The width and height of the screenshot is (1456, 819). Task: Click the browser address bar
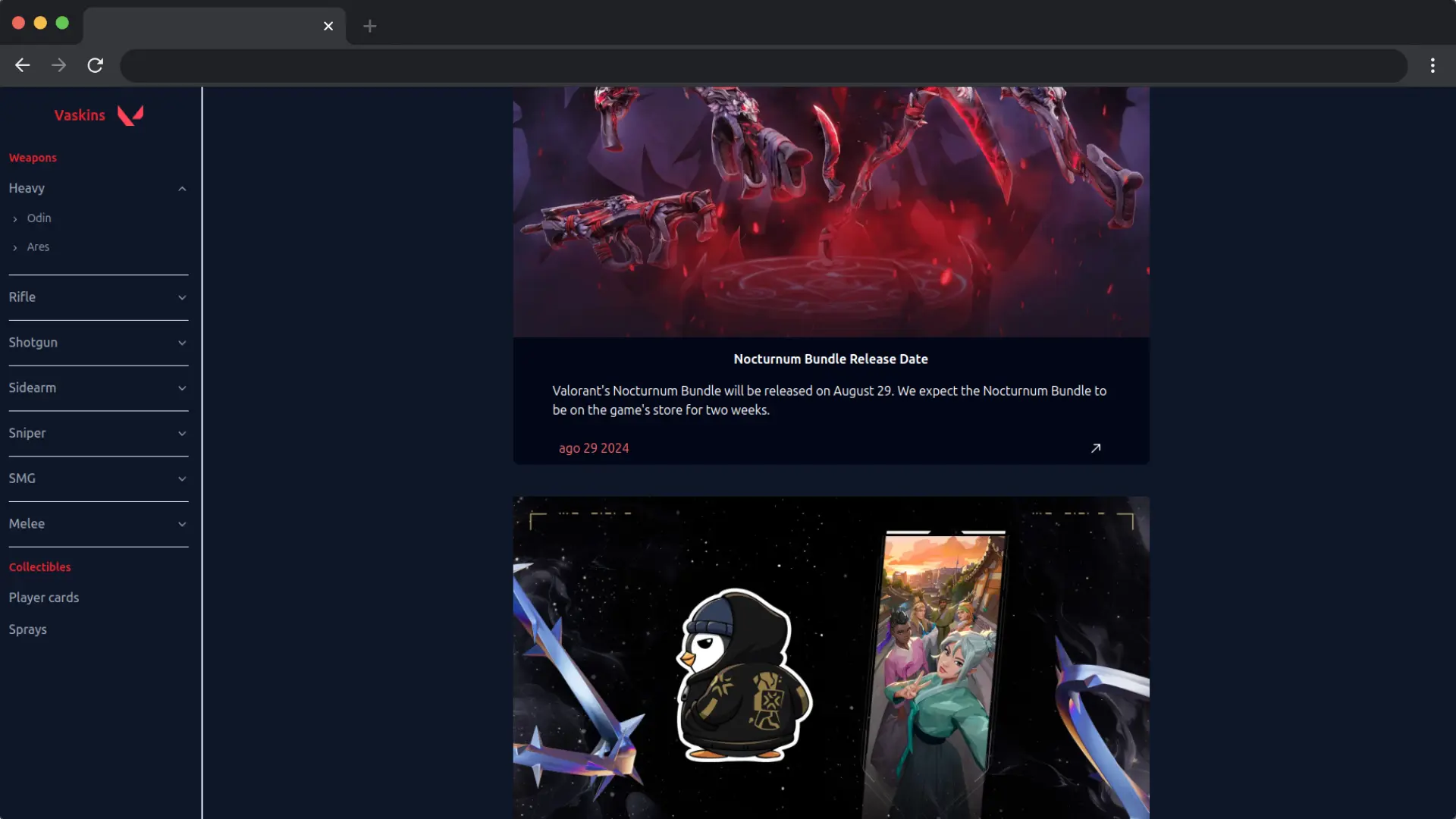763,65
